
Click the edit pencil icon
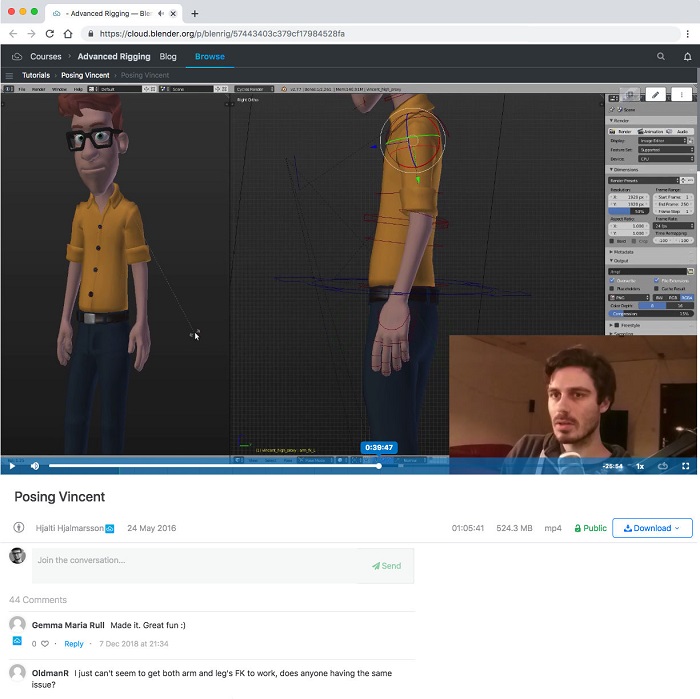[656, 94]
